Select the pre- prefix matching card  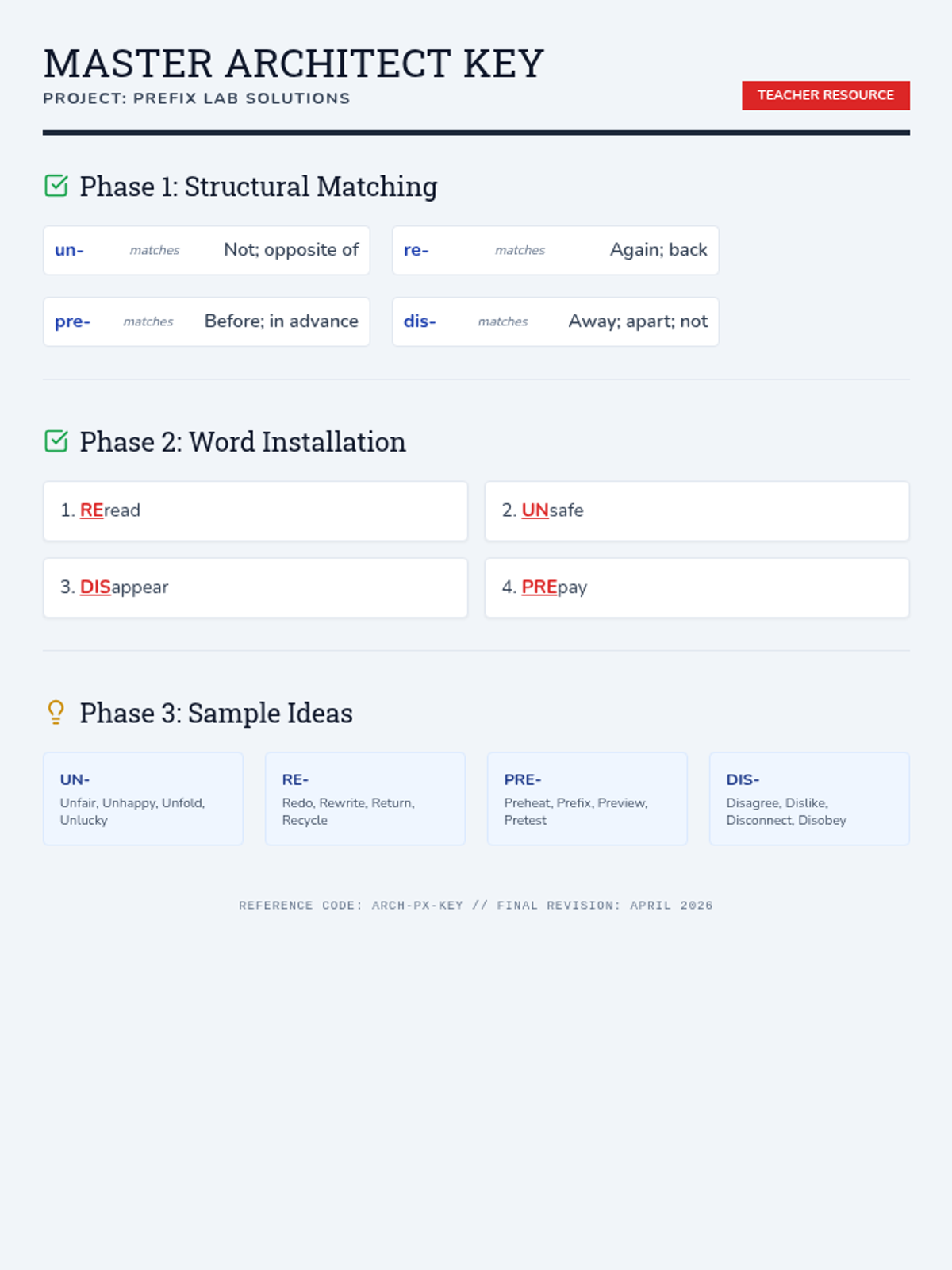pos(206,321)
